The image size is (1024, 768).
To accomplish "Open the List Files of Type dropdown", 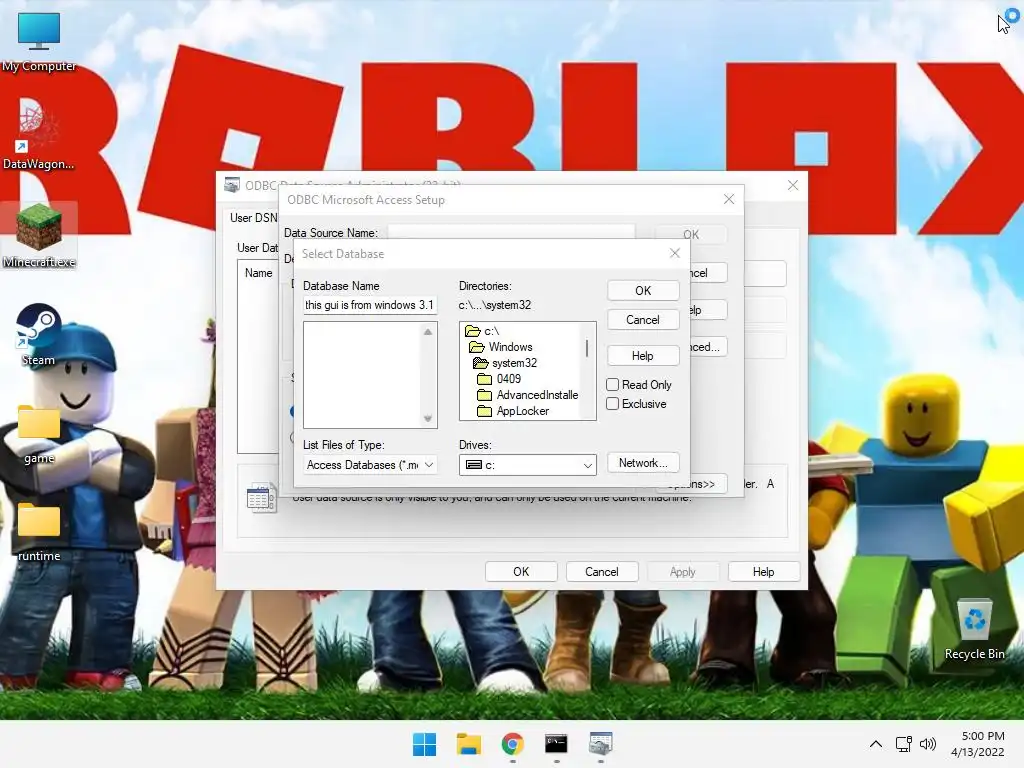I will [x=370, y=465].
